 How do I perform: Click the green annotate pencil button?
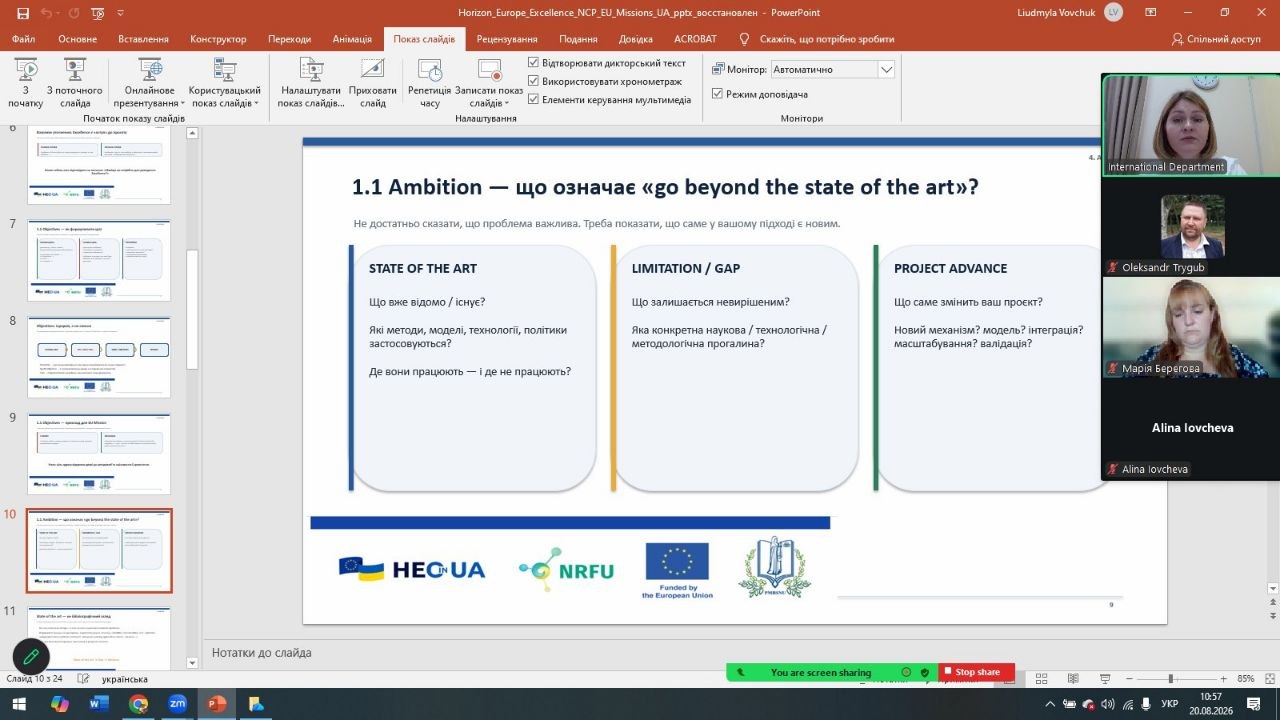point(31,657)
